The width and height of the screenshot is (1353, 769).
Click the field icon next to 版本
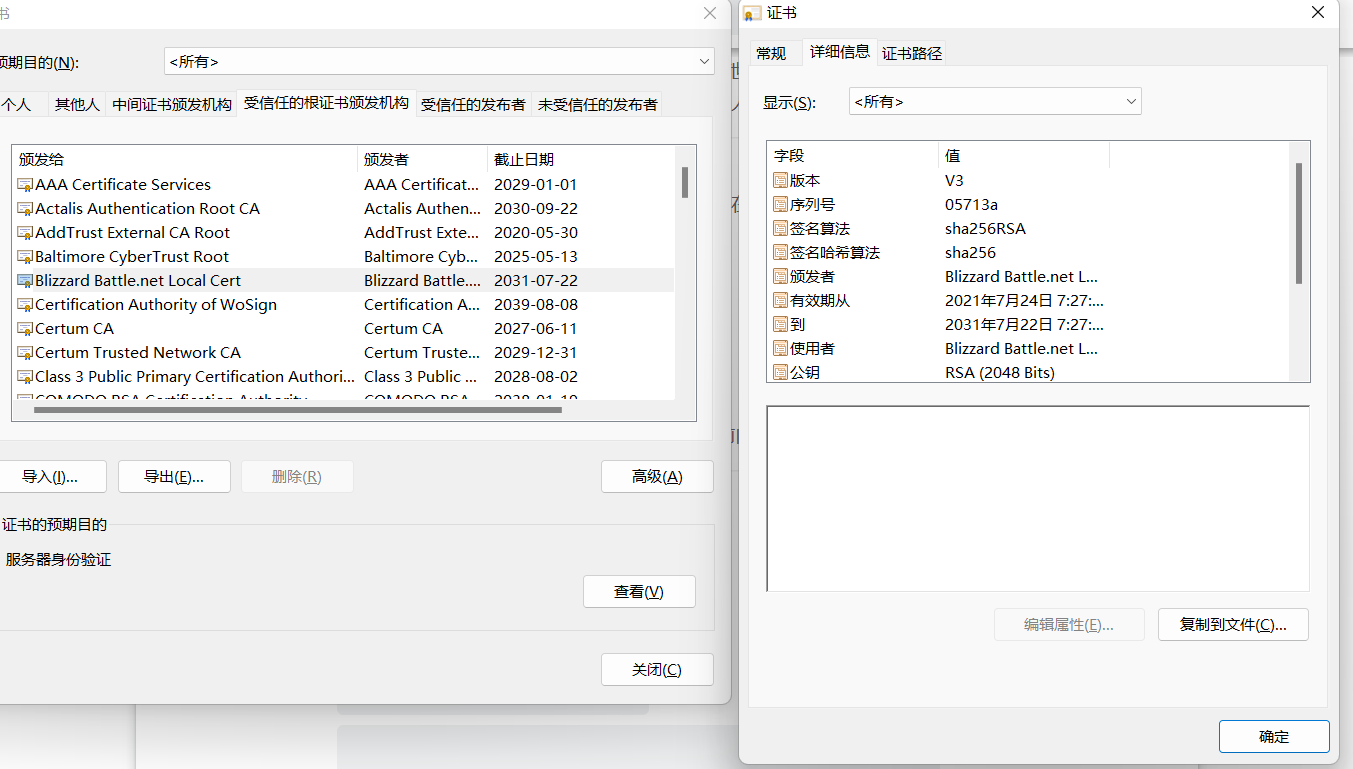pyautogui.click(x=781, y=181)
